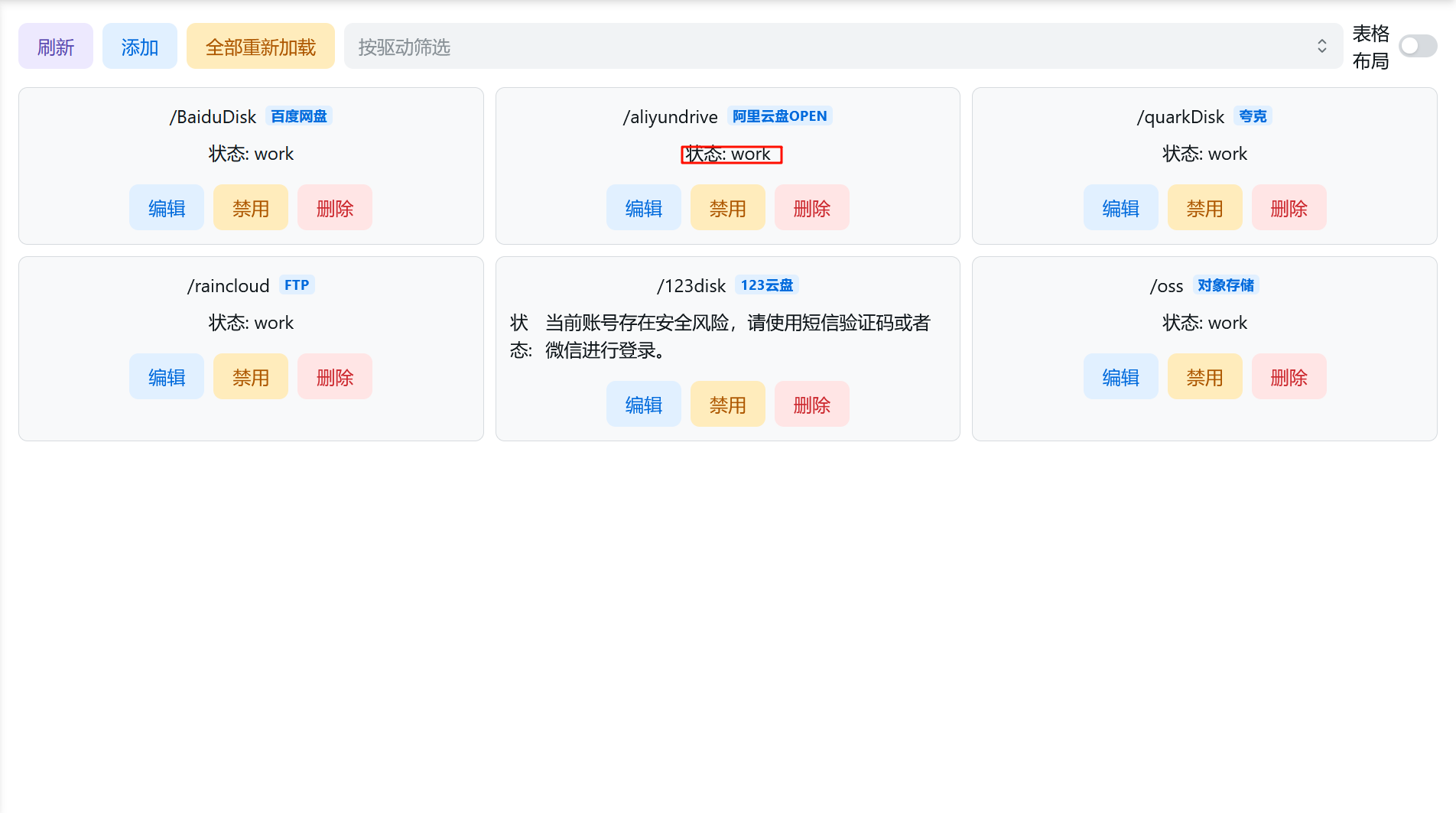
Task: Click 状态: work under /oss
Action: [1205, 323]
